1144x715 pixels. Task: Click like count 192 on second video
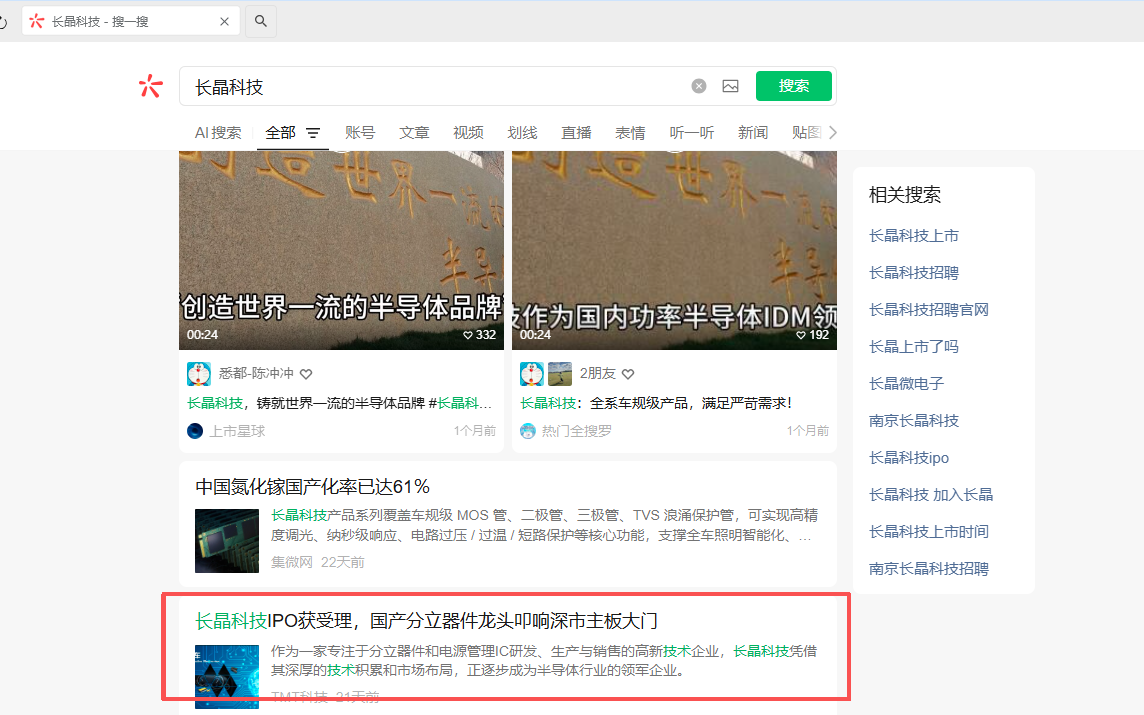(x=813, y=335)
